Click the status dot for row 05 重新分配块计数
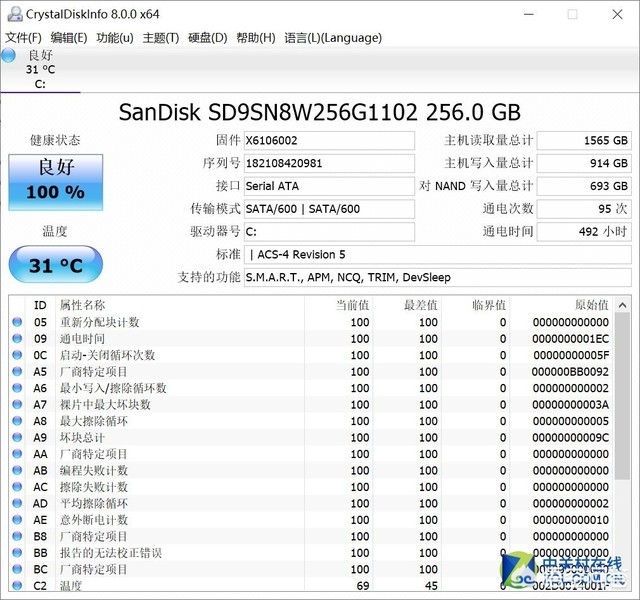The image size is (640, 600). point(17,322)
